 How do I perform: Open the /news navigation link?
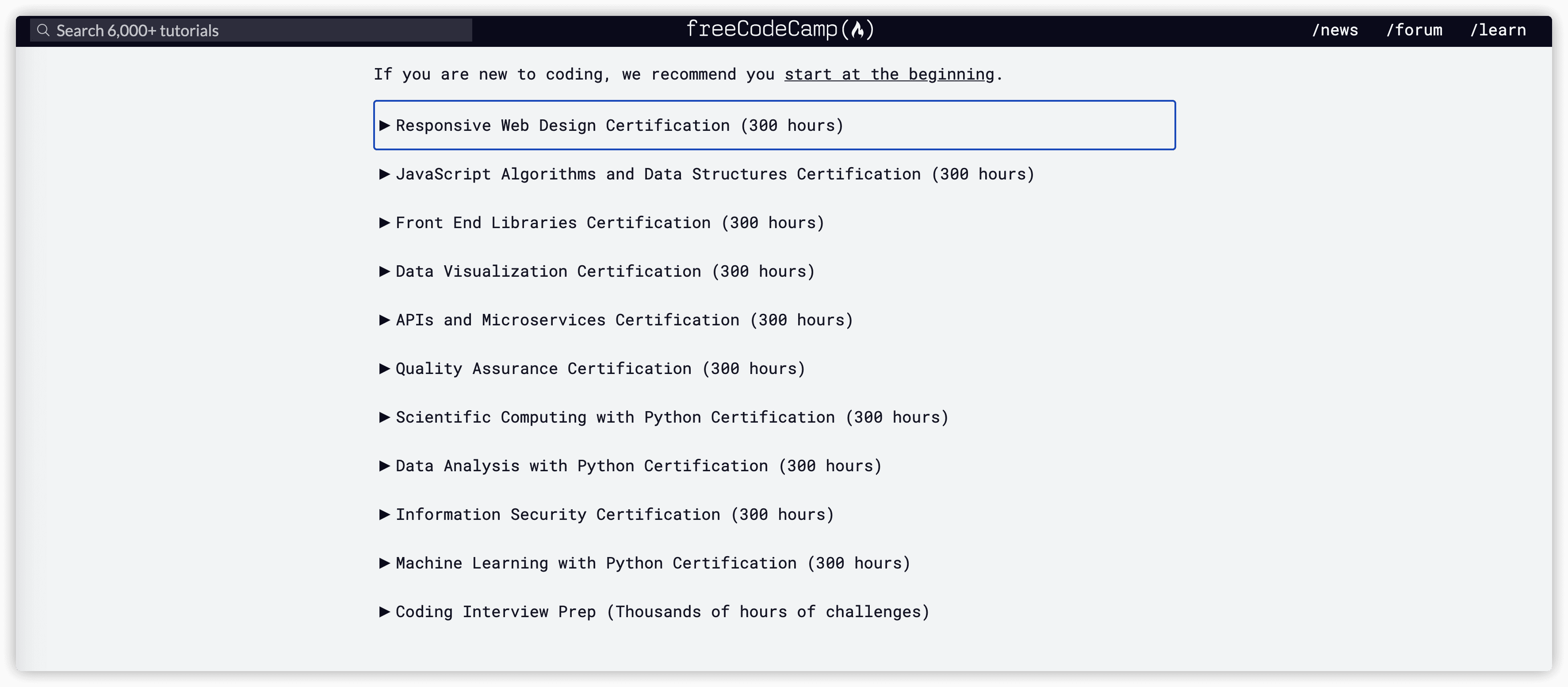[1335, 31]
